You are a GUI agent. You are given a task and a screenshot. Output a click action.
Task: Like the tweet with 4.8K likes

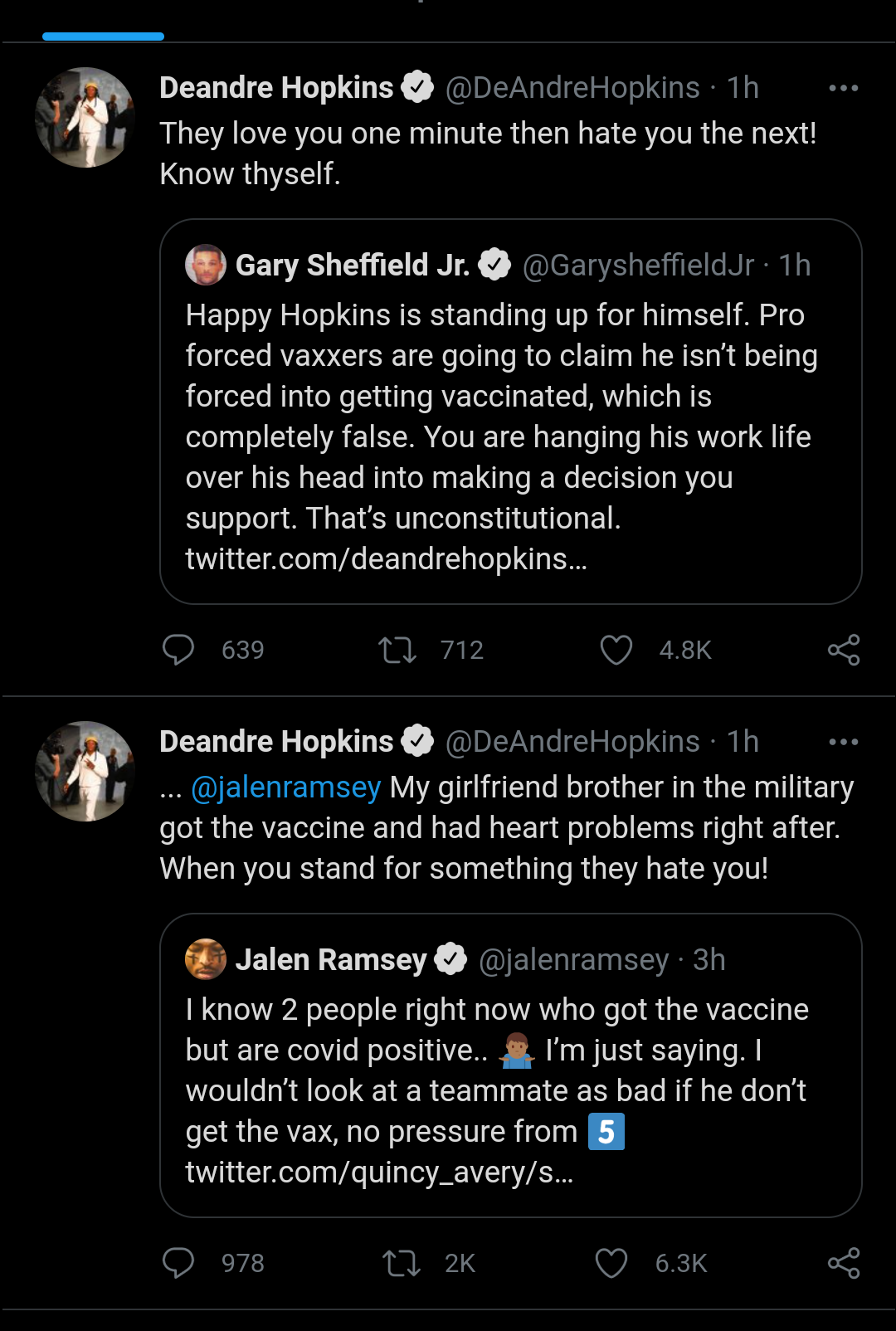[x=616, y=650]
